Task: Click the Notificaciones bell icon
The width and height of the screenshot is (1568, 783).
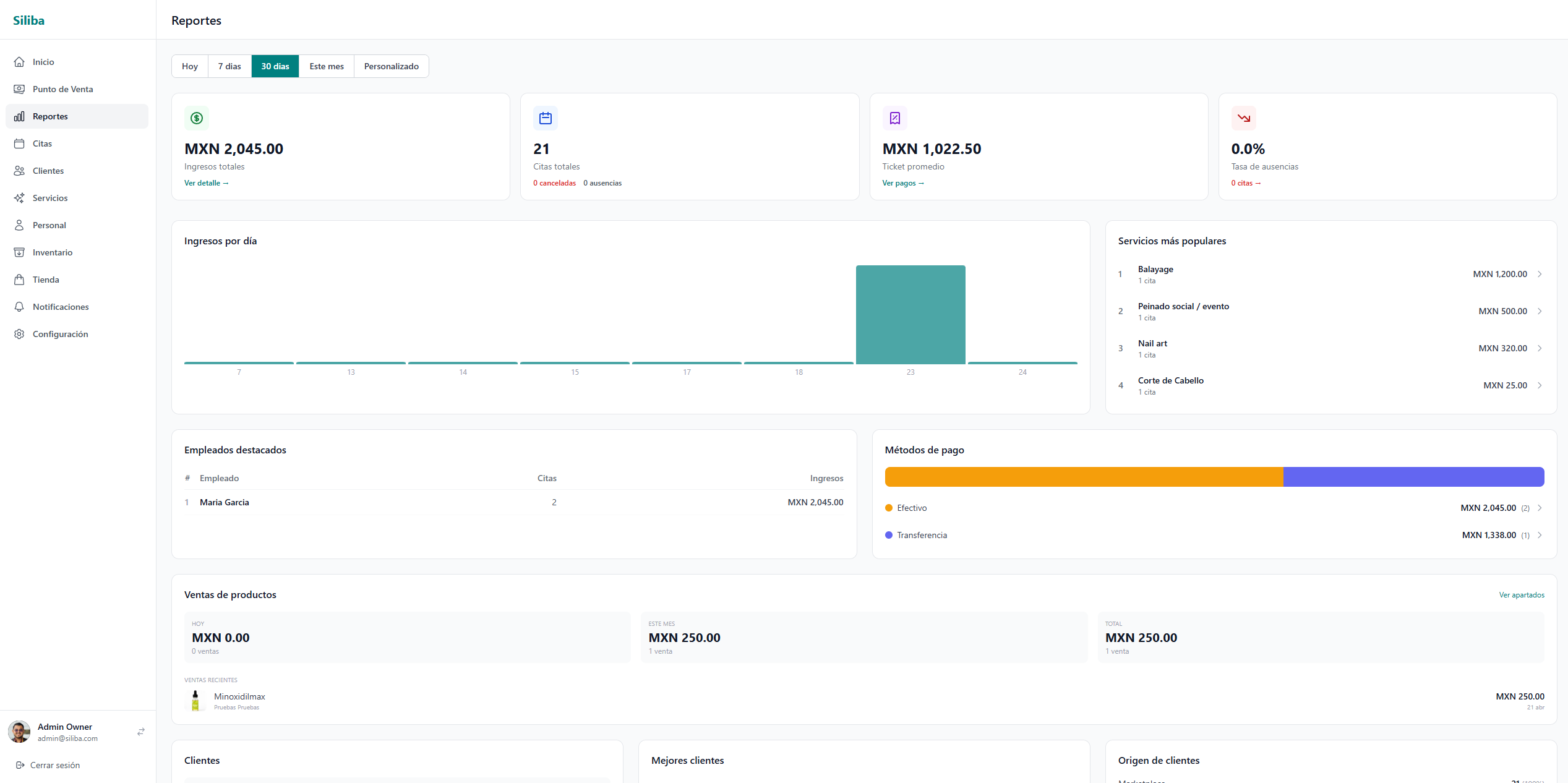Action: 19,307
